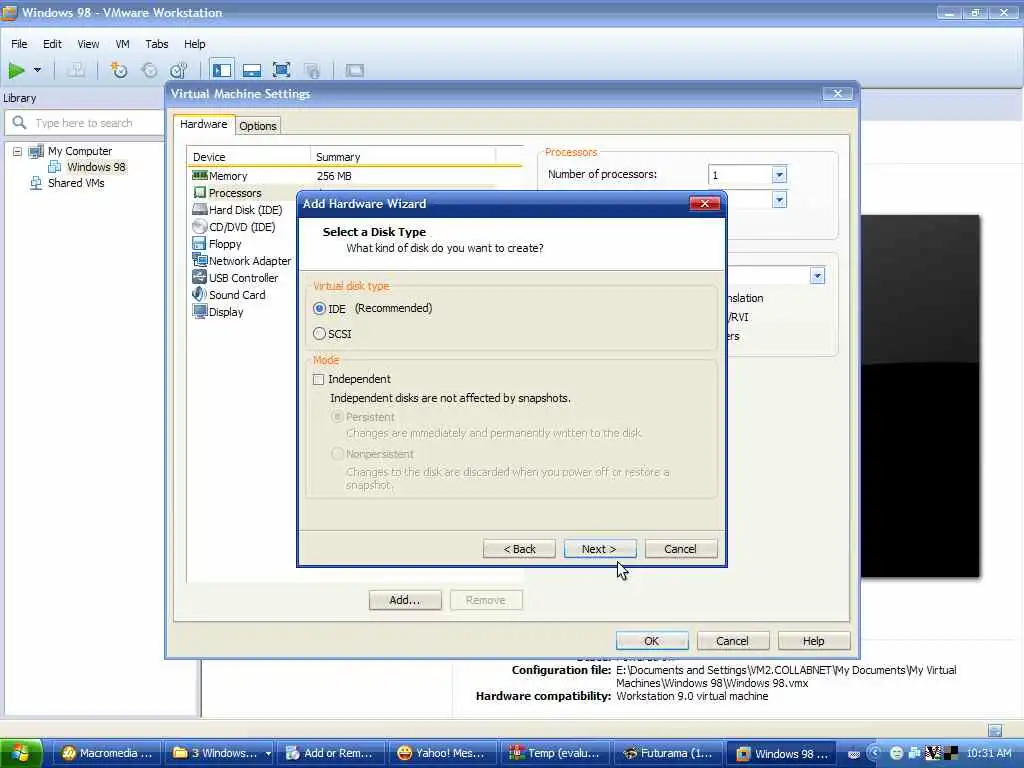
Task: Open the snapshot manager toolbar icon
Action: tap(178, 70)
